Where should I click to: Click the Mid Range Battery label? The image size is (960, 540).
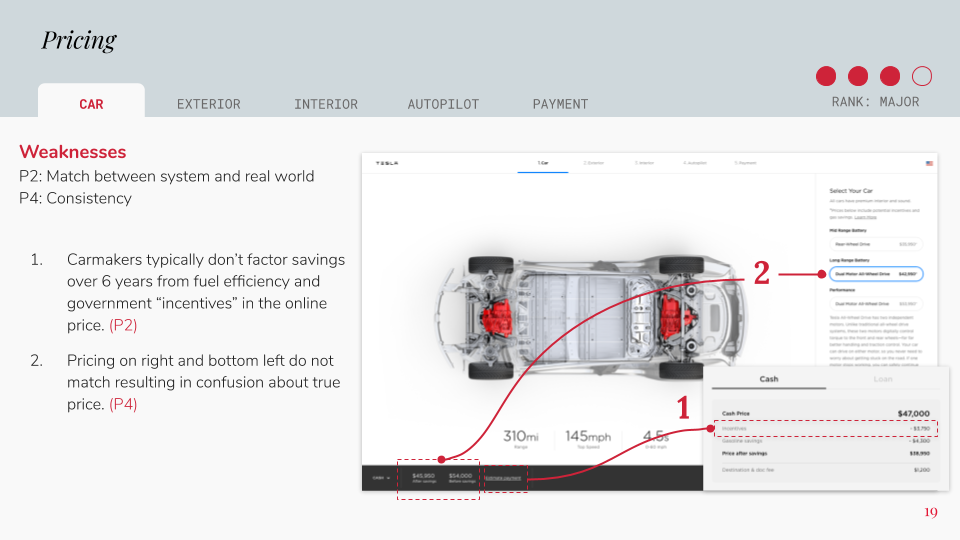pyautogui.click(x=848, y=231)
